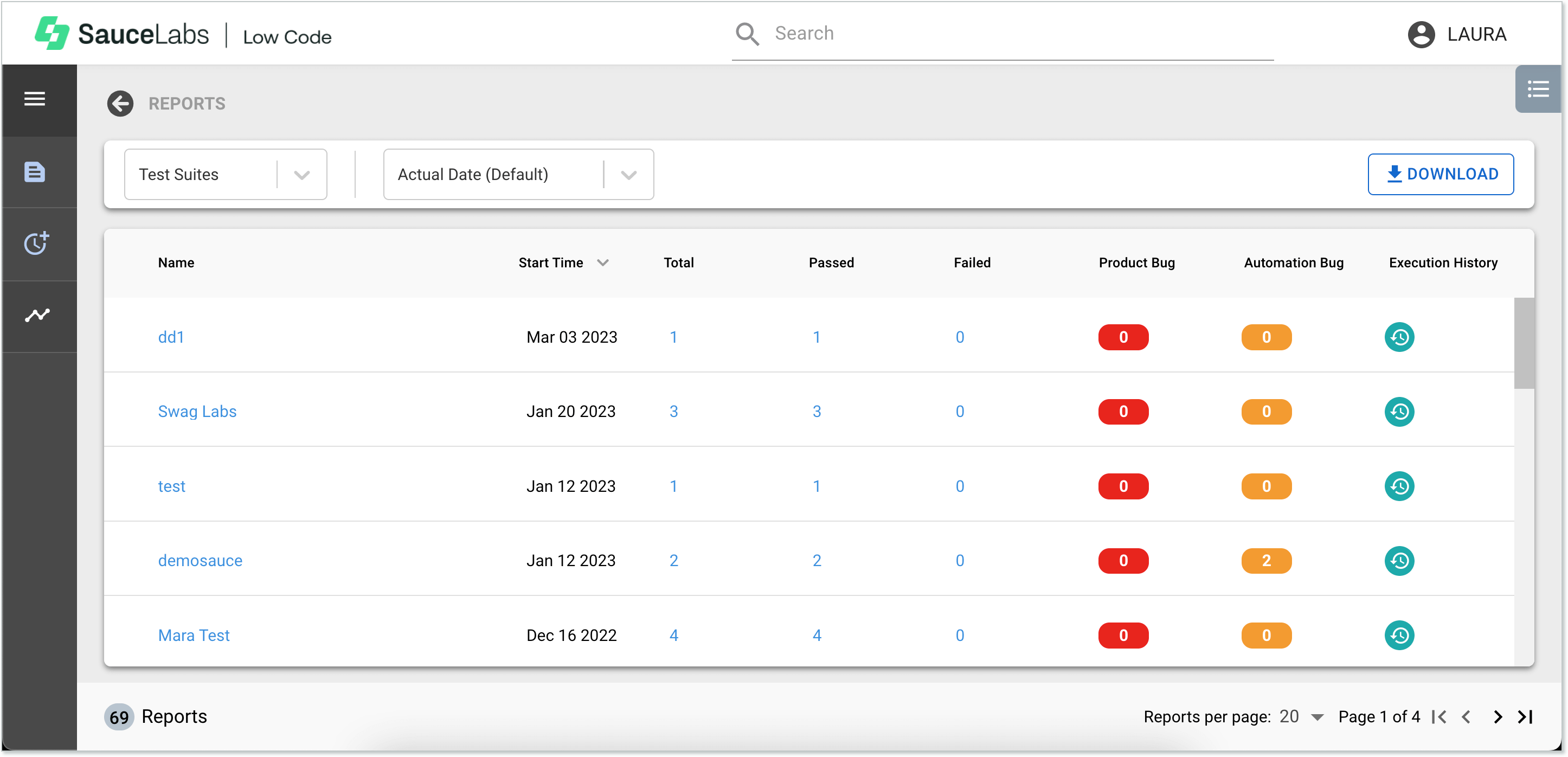The height and width of the screenshot is (757, 1568).
Task: Click the Swag Labs report name link
Action: 196,411
